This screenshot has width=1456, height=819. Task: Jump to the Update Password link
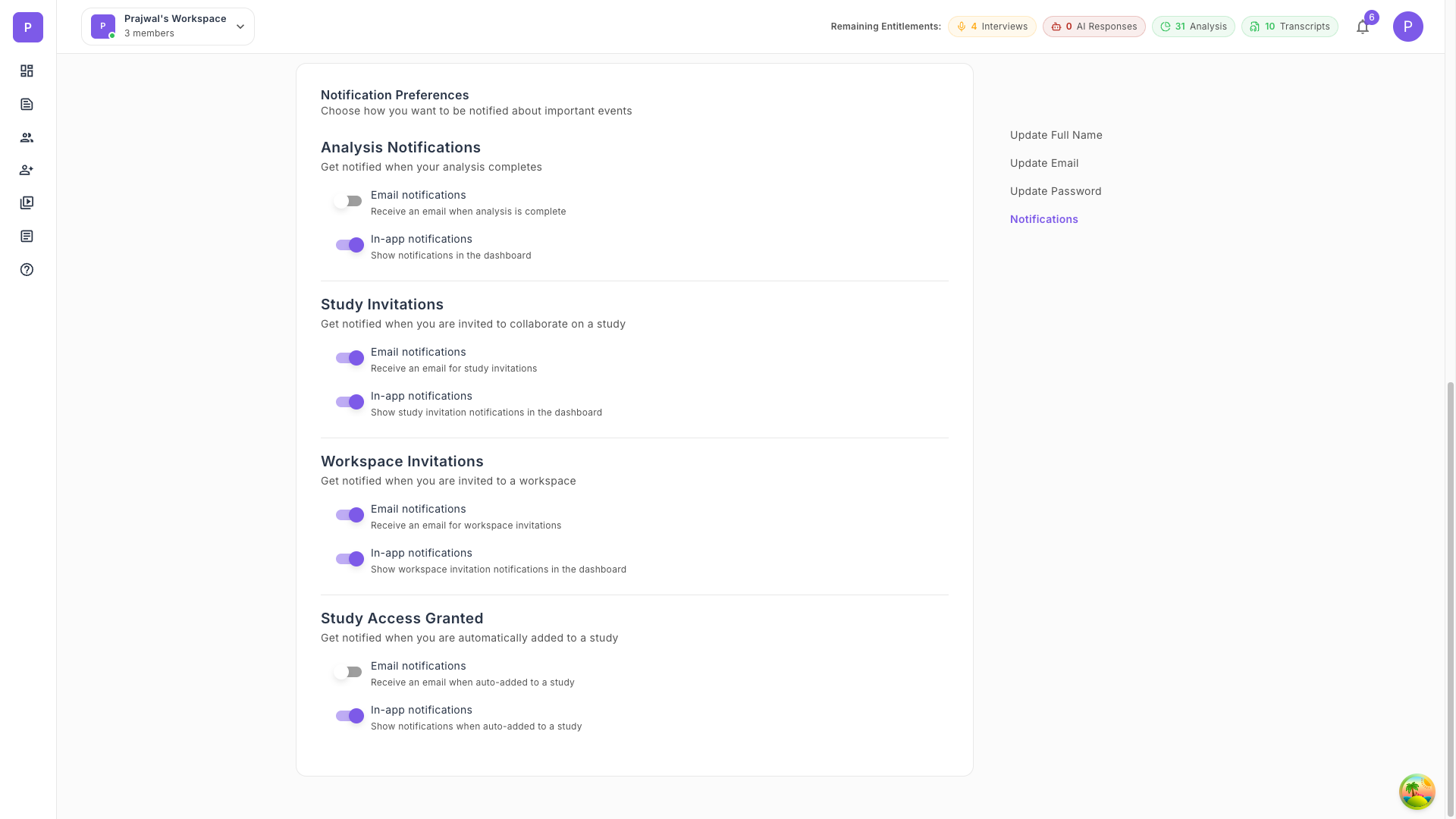pyautogui.click(x=1055, y=191)
